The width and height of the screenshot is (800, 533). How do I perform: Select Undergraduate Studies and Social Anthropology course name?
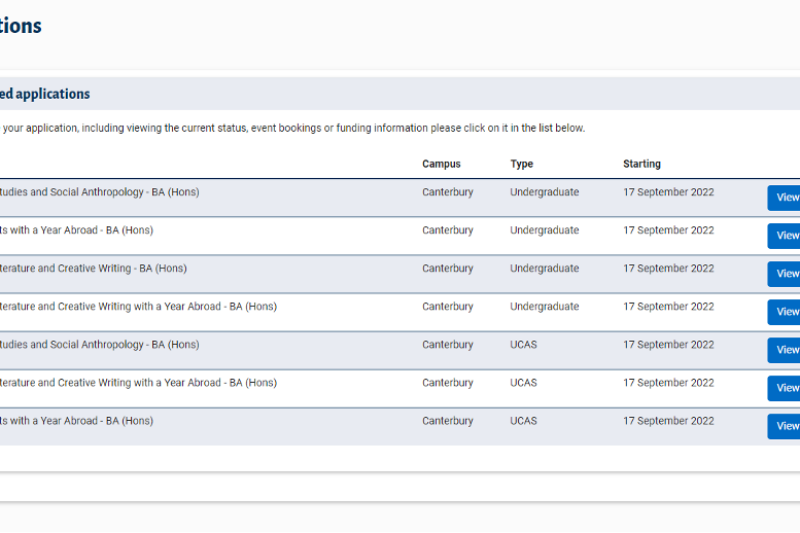point(99,192)
